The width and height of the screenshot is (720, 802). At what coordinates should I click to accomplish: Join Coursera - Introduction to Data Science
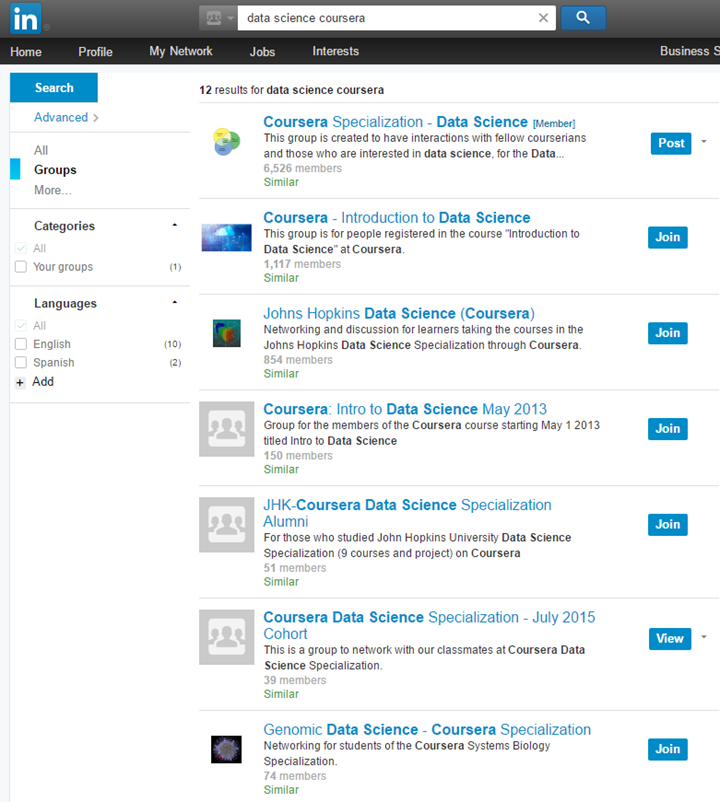click(668, 237)
